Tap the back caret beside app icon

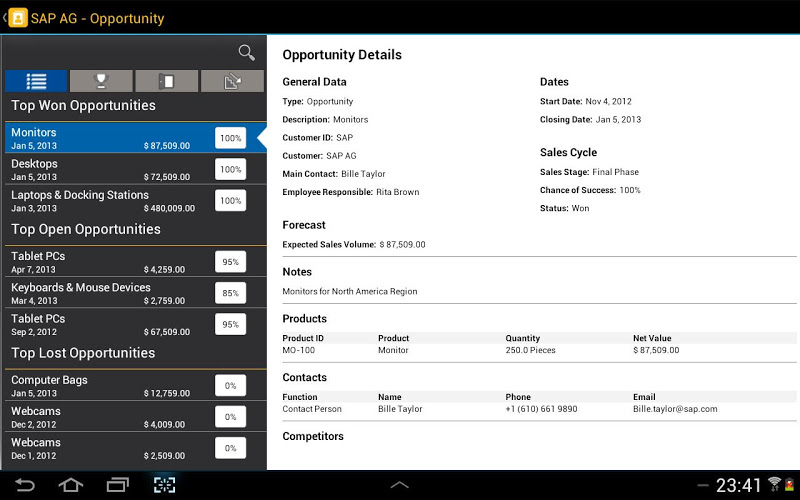pos(4,18)
